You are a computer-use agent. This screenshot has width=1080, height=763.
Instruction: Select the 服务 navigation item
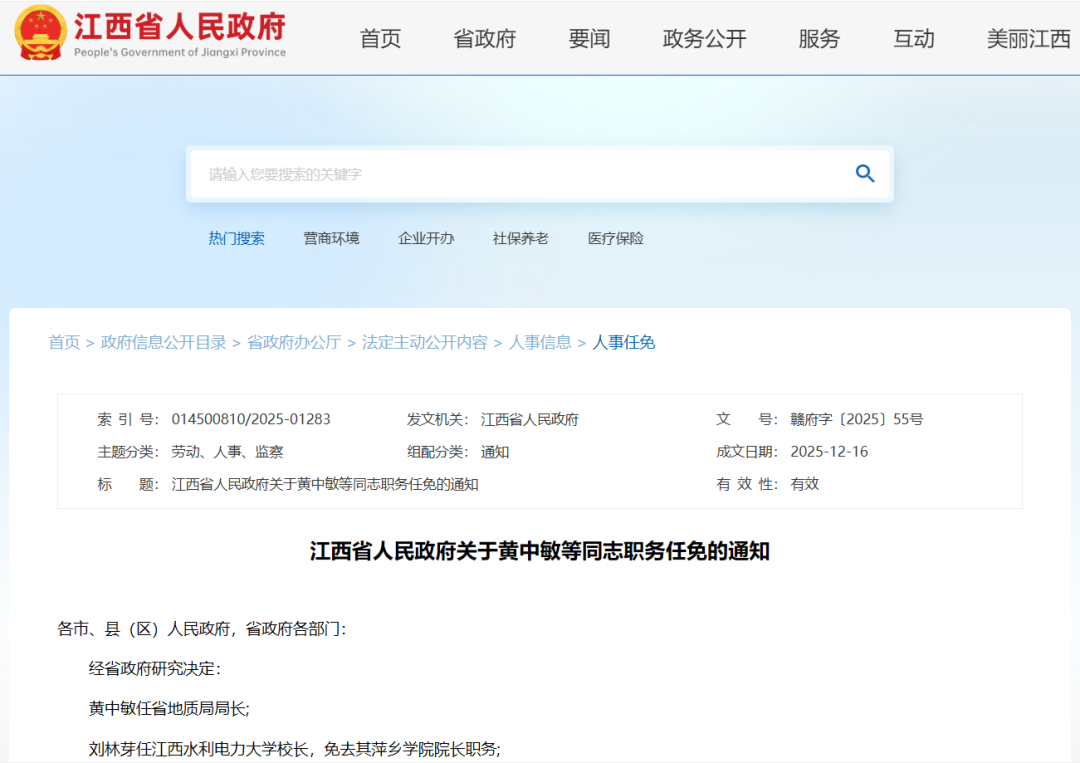819,39
